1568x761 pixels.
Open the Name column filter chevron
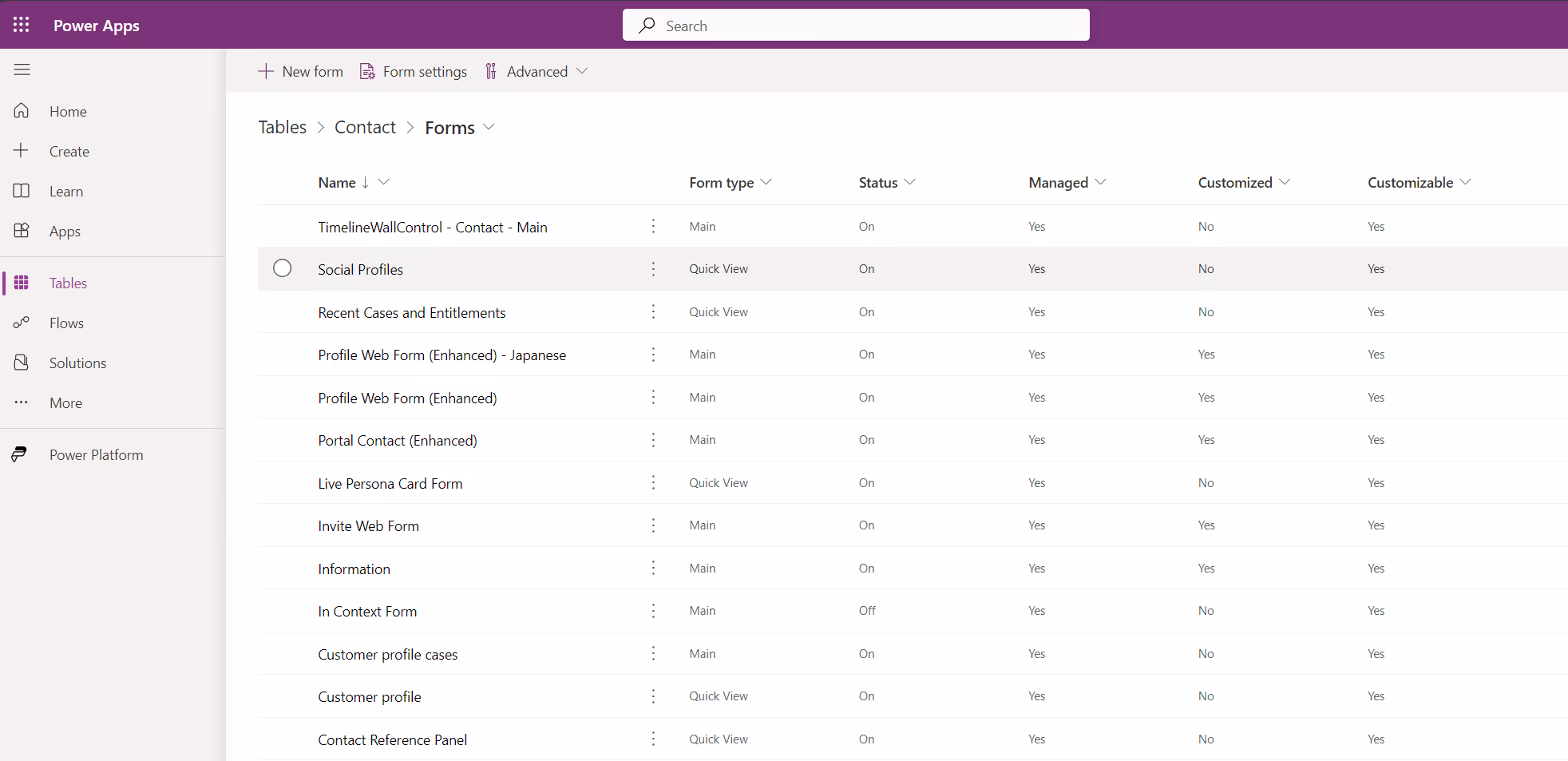click(x=384, y=182)
